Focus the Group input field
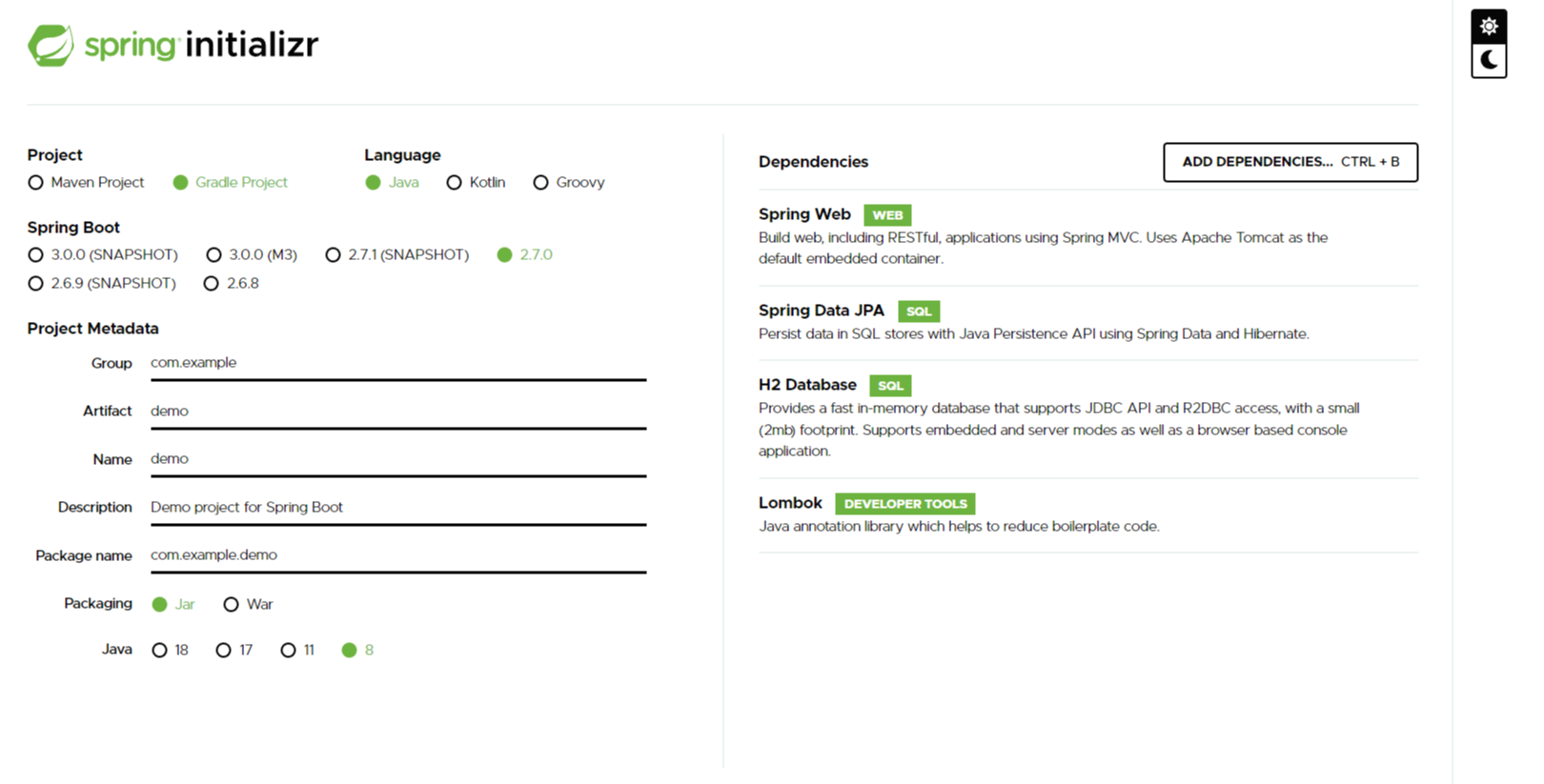 [398, 363]
